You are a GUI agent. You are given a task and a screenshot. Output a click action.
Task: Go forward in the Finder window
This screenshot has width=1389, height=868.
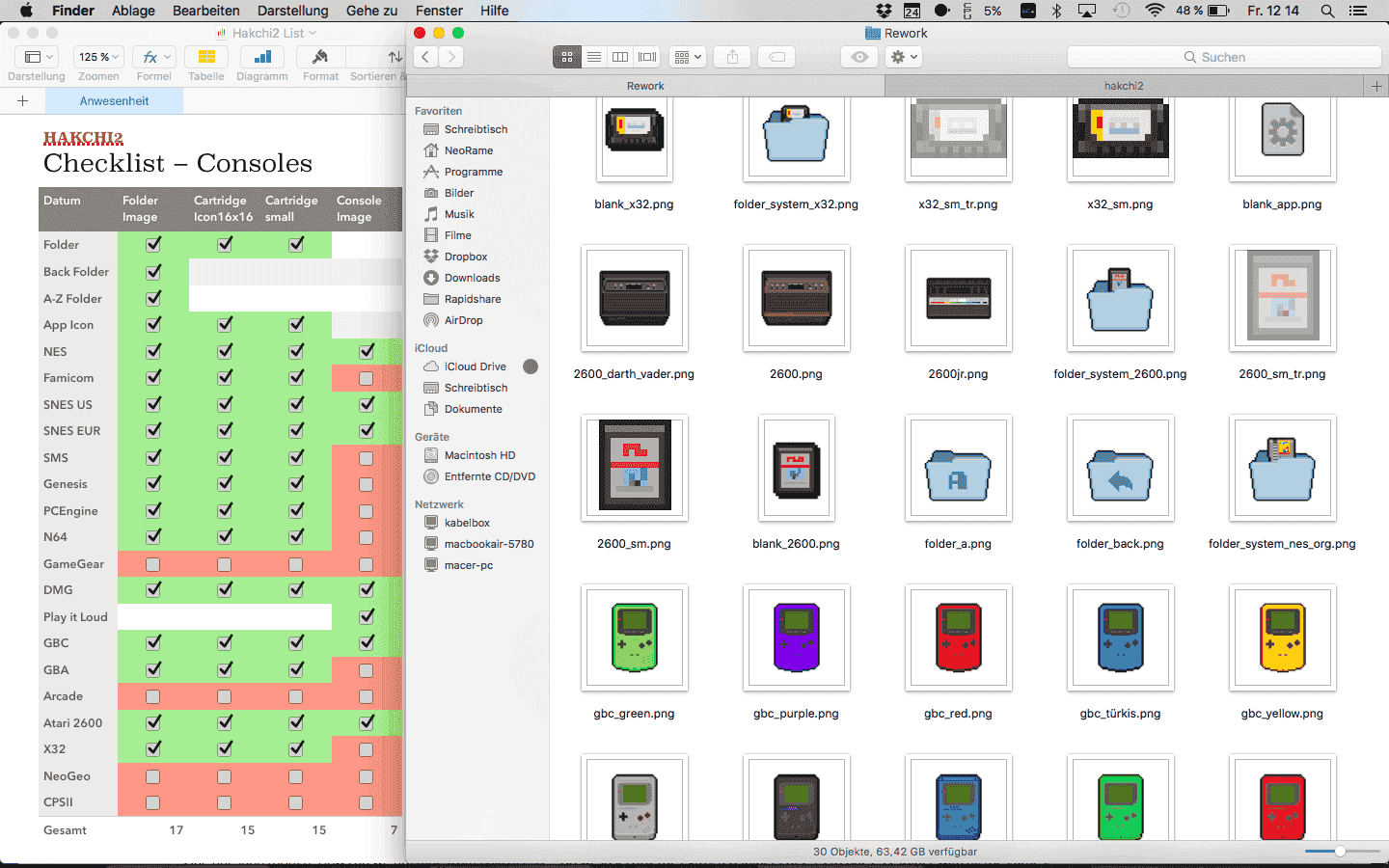point(450,57)
